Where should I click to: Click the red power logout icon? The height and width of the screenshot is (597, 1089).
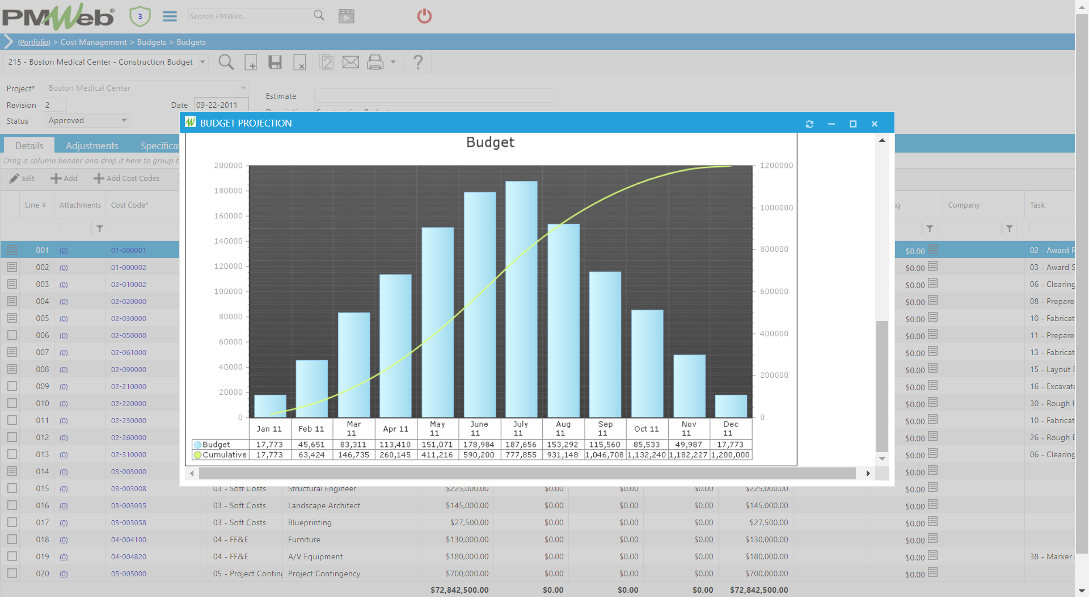424,16
